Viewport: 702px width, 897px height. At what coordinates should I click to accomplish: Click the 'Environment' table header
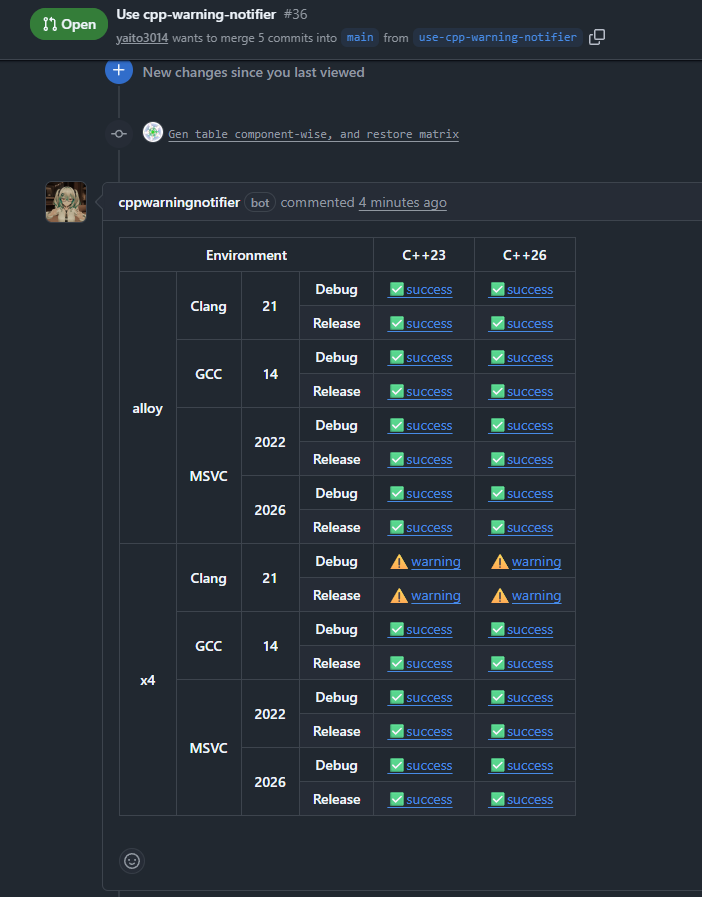coord(247,255)
